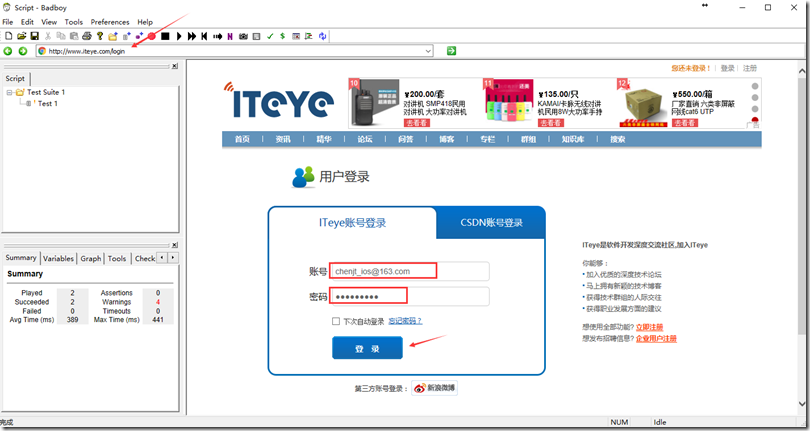Open the Tools menu
The image size is (810, 431).
click(x=74, y=22)
